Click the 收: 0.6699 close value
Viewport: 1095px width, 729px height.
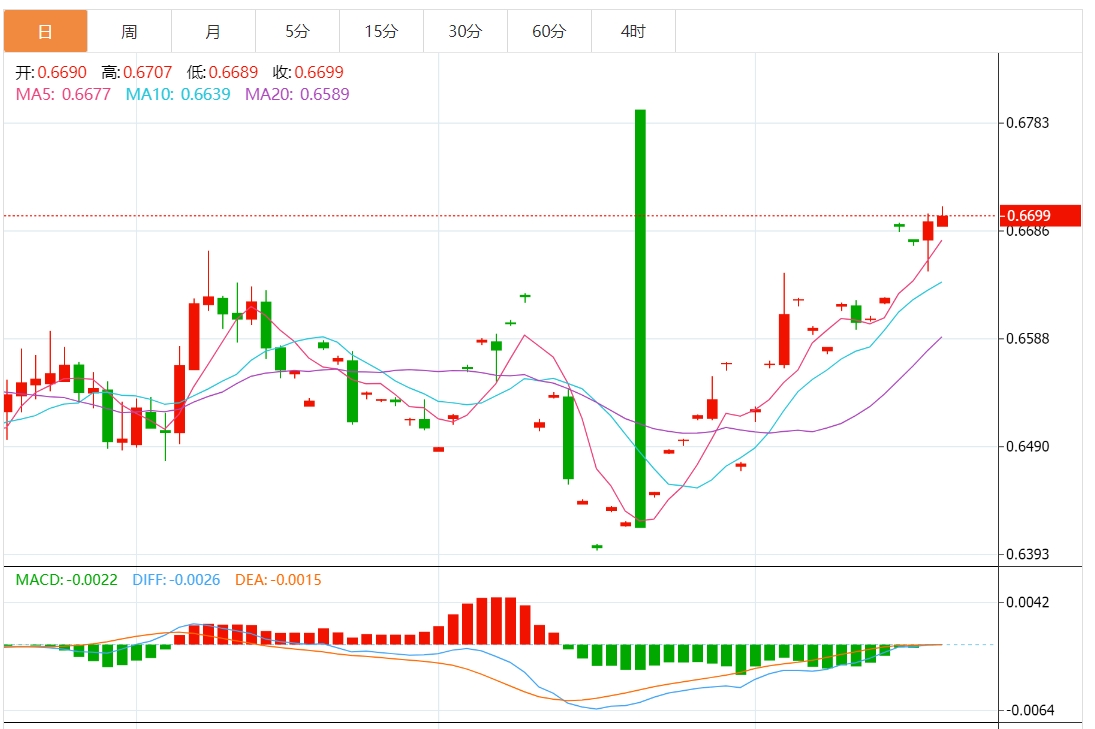(x=308, y=73)
